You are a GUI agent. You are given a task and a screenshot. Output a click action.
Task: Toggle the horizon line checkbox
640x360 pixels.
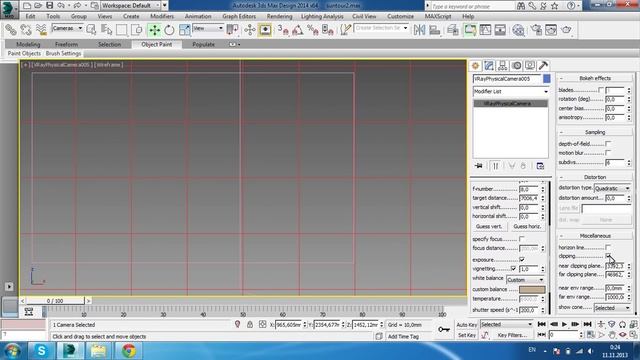[608, 247]
